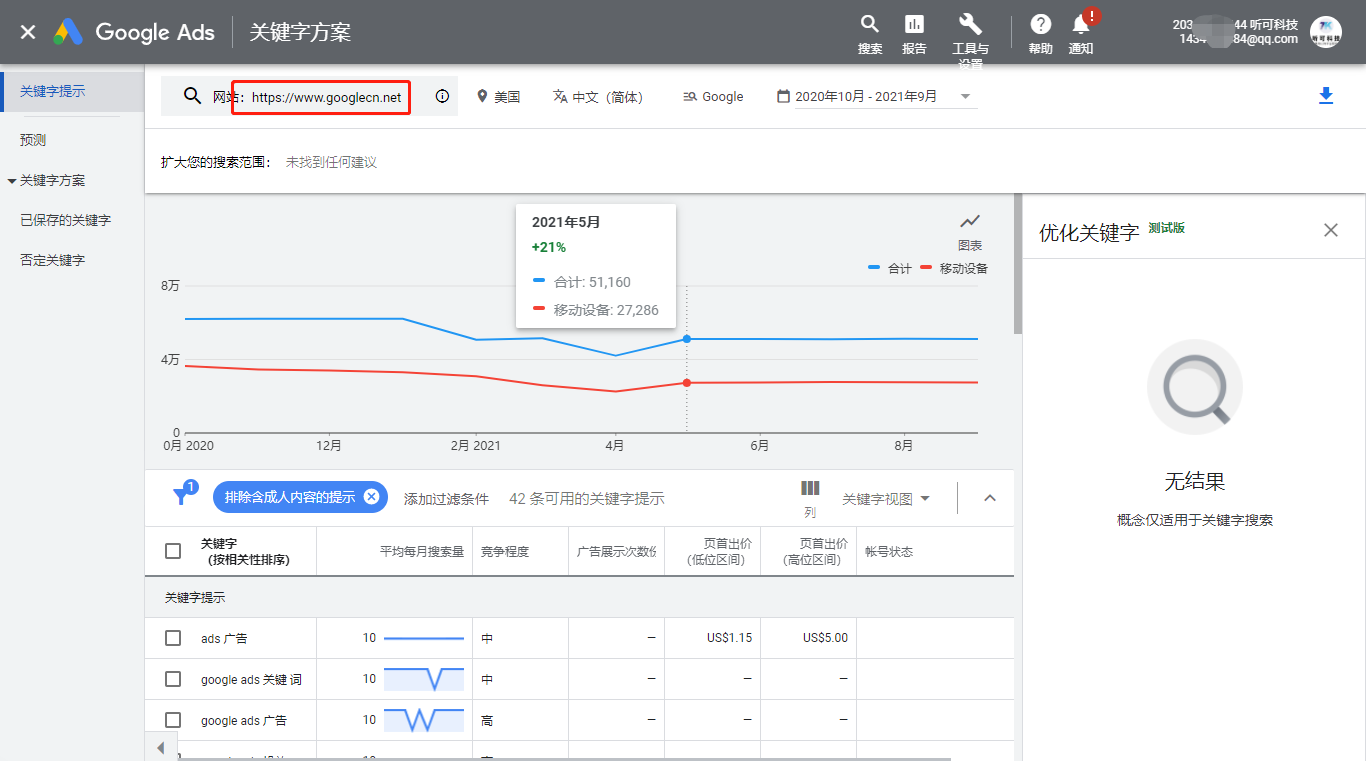Screen dimensions: 1366x761
Task: Click the US$5.00 high bid cell
Action: click(825, 638)
